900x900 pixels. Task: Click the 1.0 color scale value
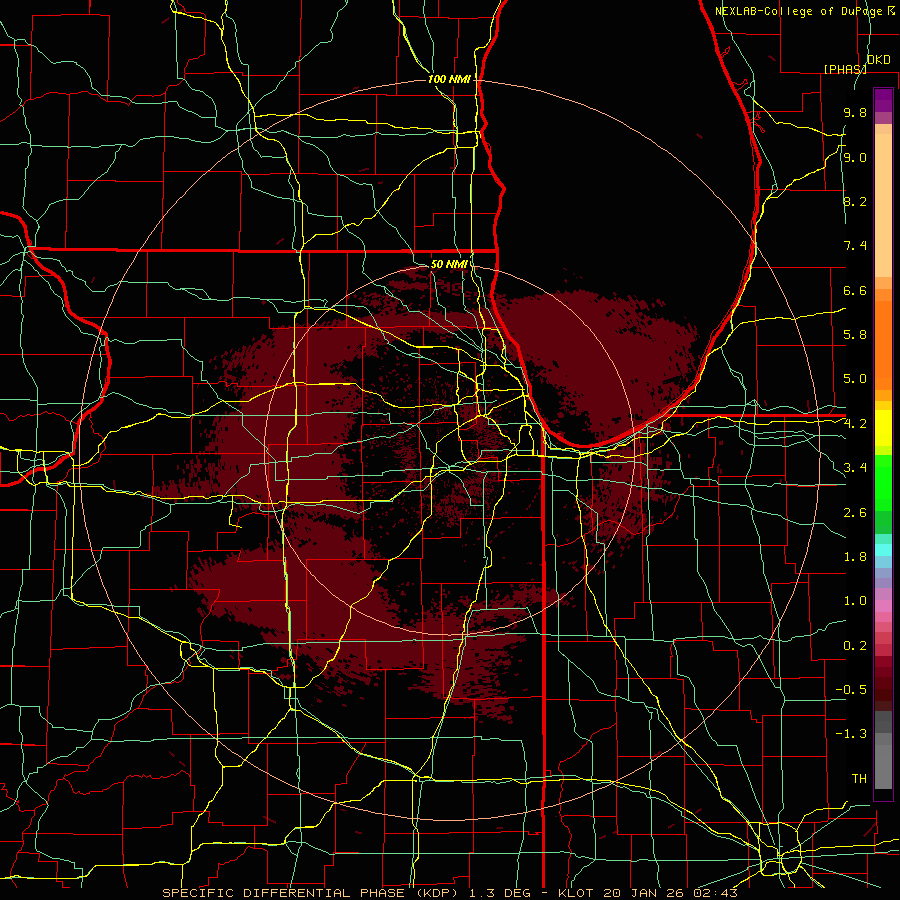pos(855,601)
